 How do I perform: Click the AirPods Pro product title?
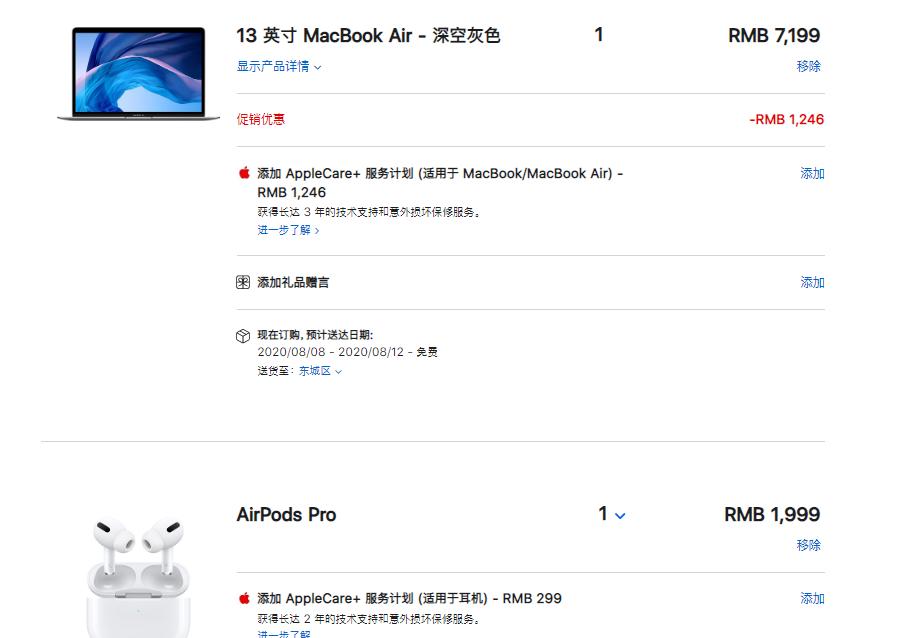pyautogui.click(x=286, y=514)
